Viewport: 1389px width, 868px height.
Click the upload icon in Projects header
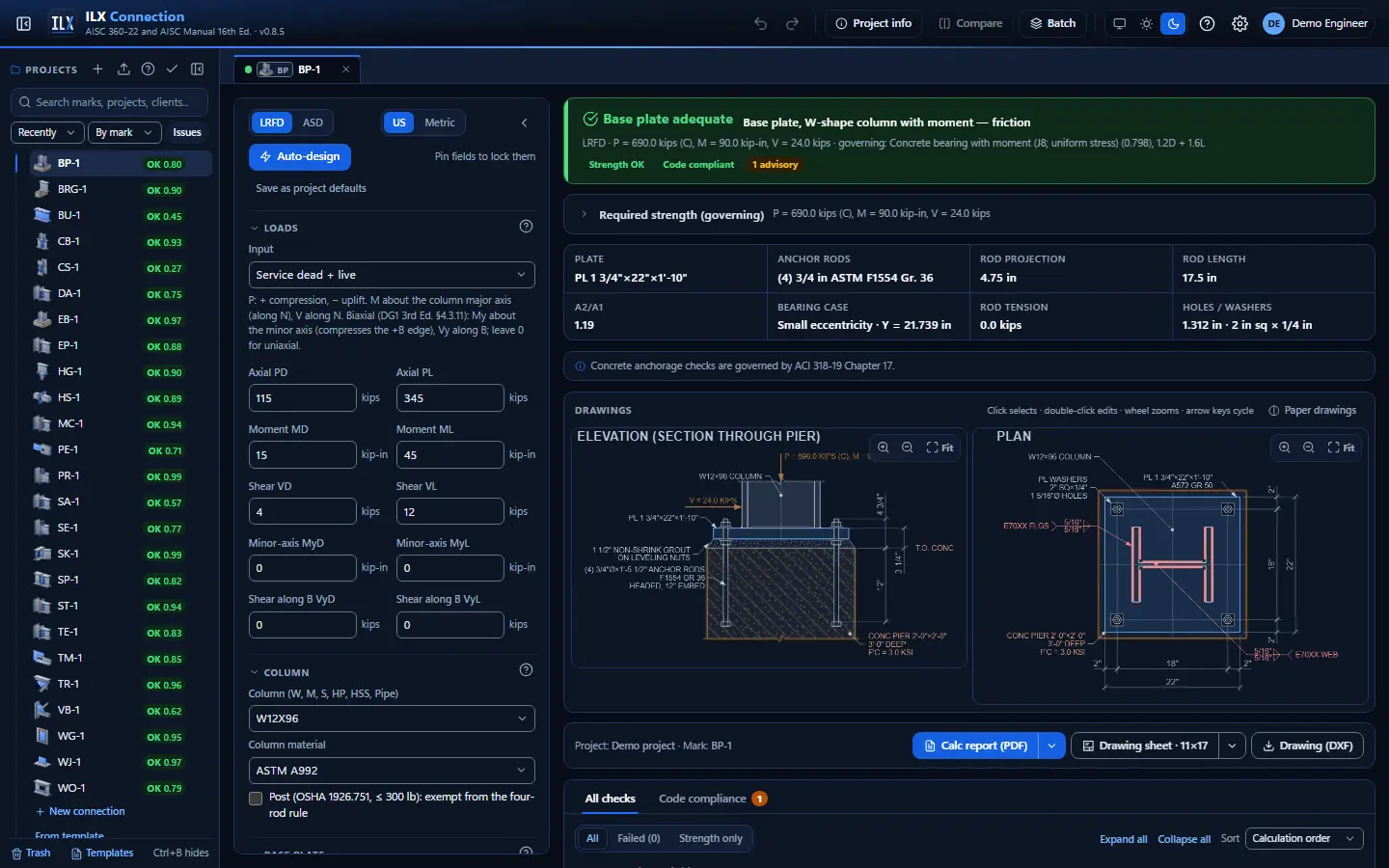click(x=123, y=69)
